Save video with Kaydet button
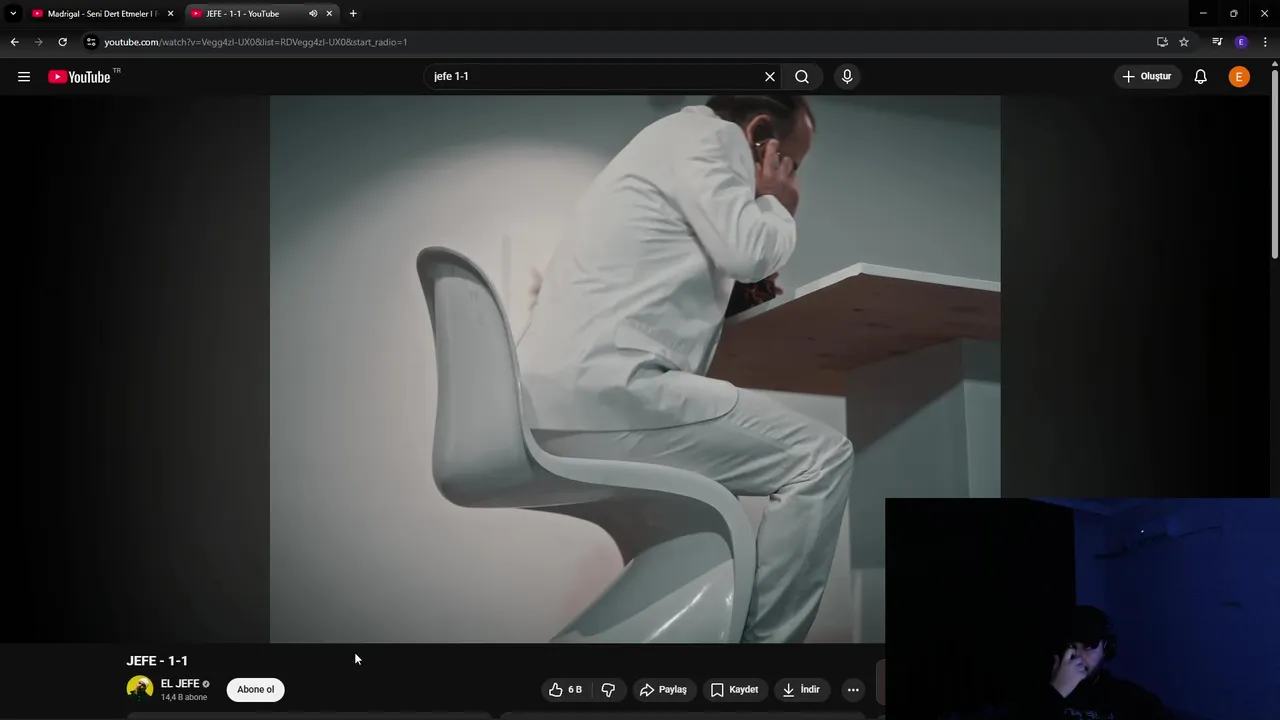This screenshot has height=720, width=1280. tap(734, 689)
